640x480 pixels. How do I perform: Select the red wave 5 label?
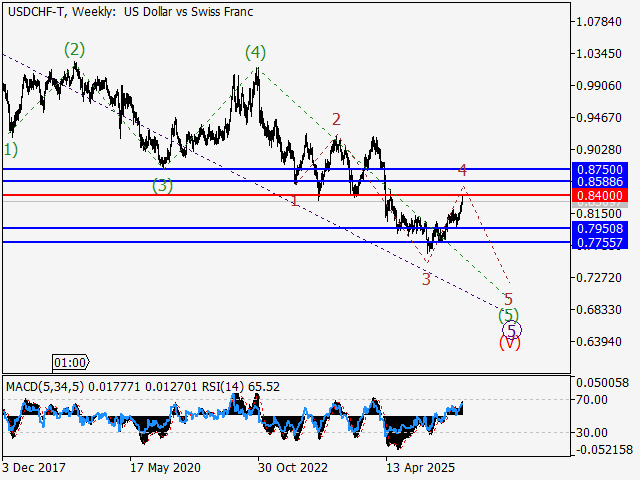tap(508, 299)
